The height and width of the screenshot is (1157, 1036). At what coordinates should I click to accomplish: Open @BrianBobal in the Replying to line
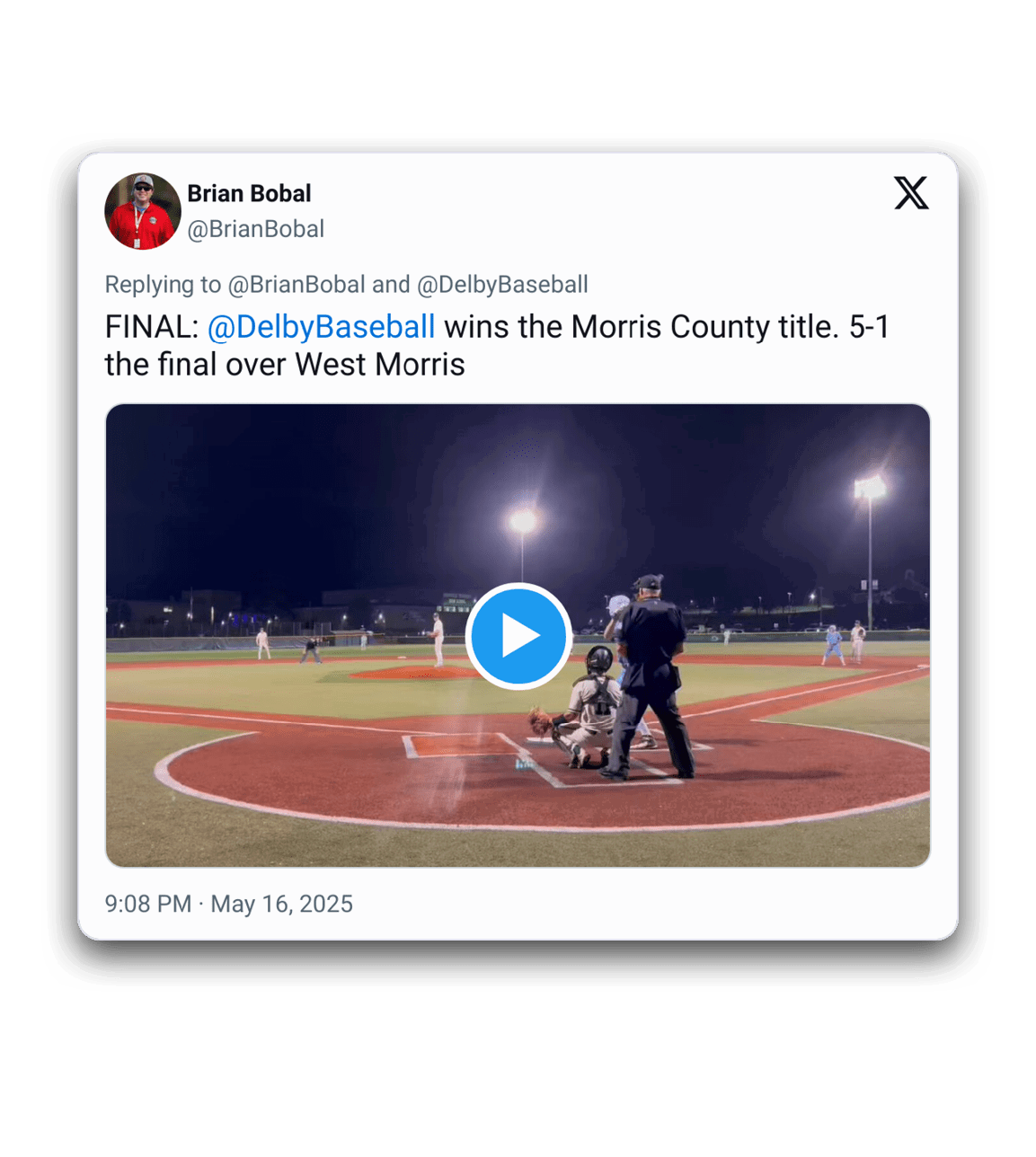[297, 285]
